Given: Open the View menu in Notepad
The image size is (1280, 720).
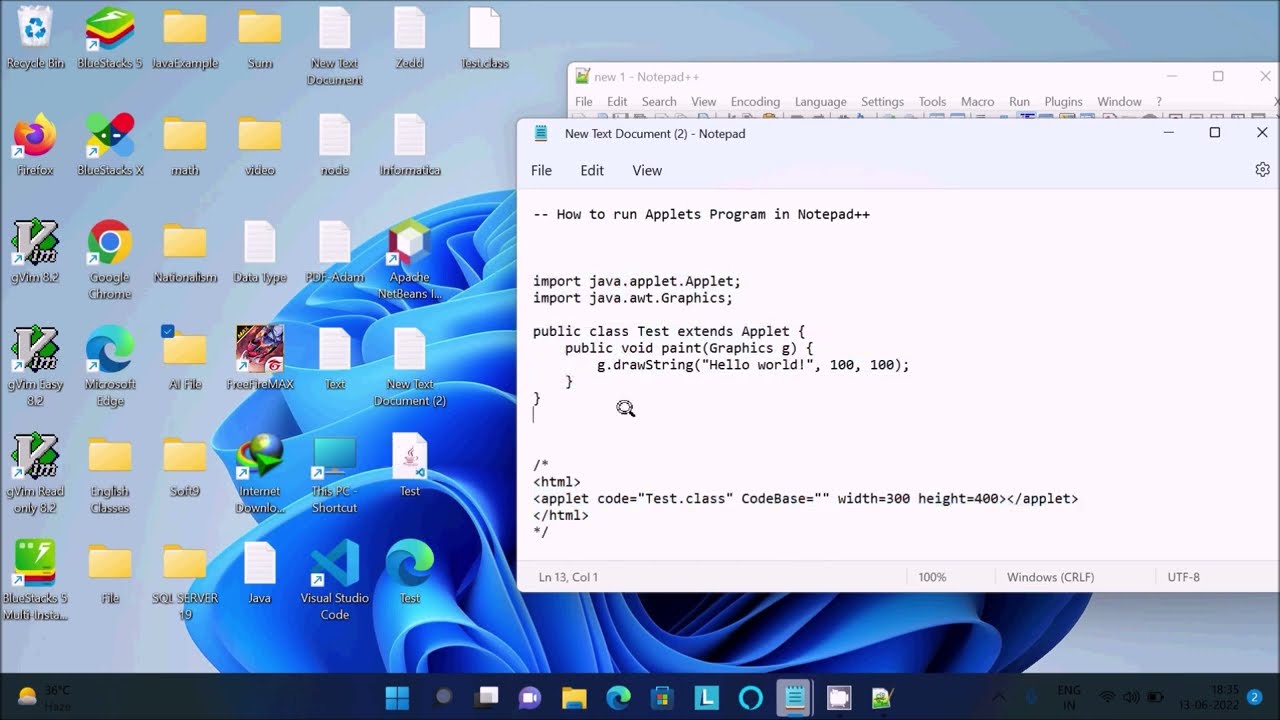Looking at the screenshot, I should (x=647, y=171).
